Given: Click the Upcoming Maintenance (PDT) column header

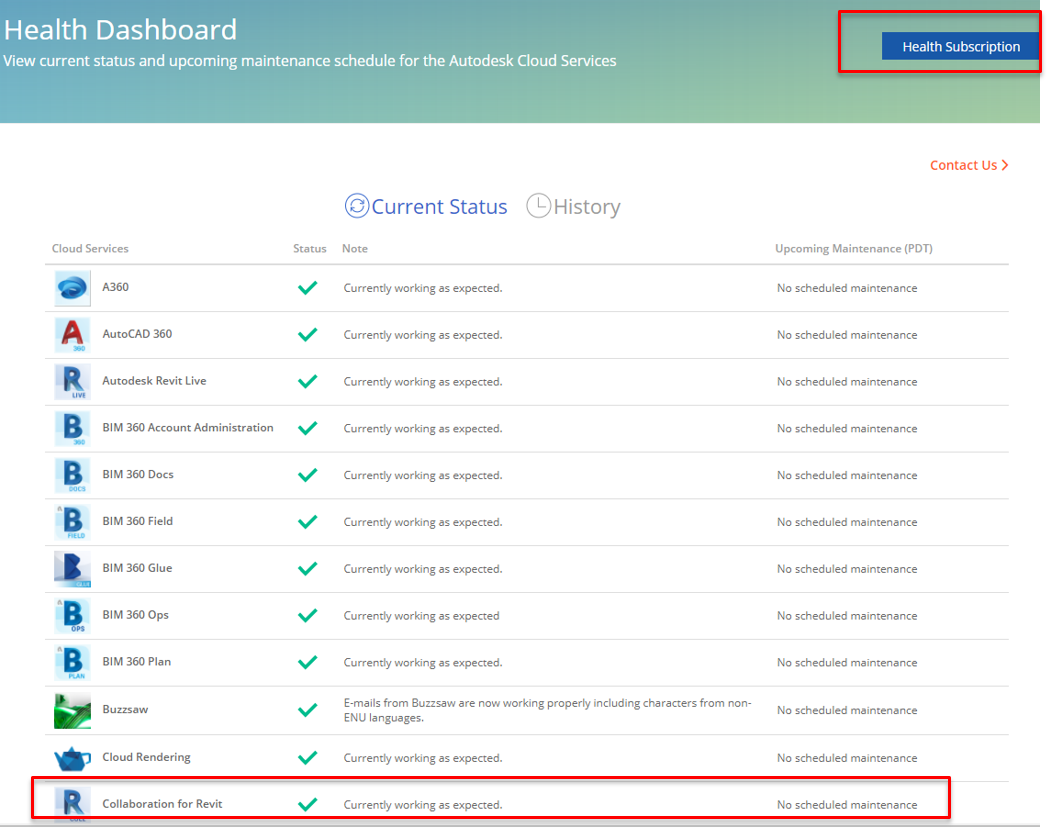Looking at the screenshot, I should tap(853, 248).
